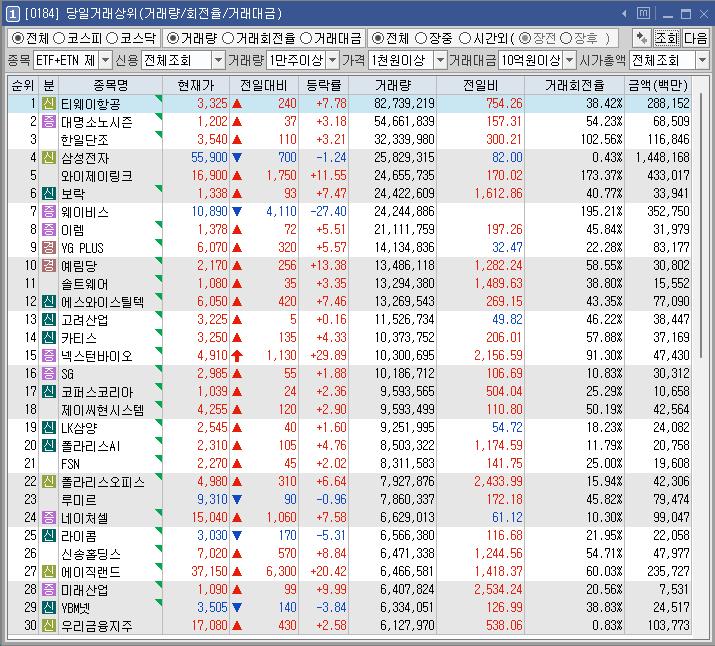Screen dimensions: 715x646
Task: Select the 와이제이링크 stock name
Action: click(x=97, y=176)
